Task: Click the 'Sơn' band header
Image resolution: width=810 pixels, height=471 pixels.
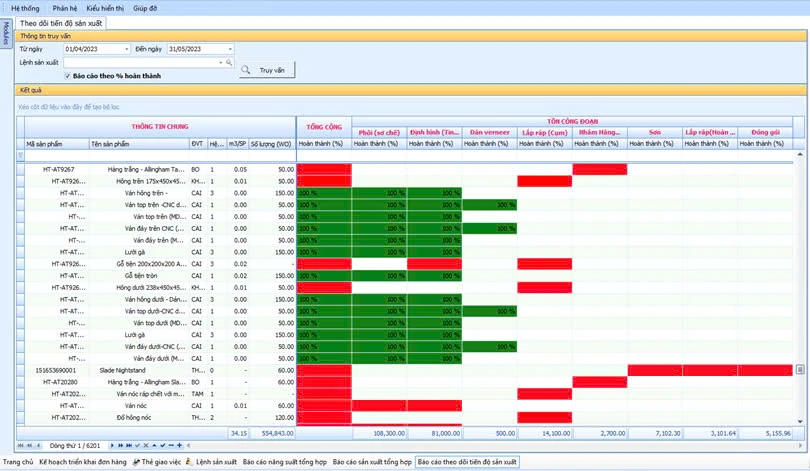Action: pos(655,133)
